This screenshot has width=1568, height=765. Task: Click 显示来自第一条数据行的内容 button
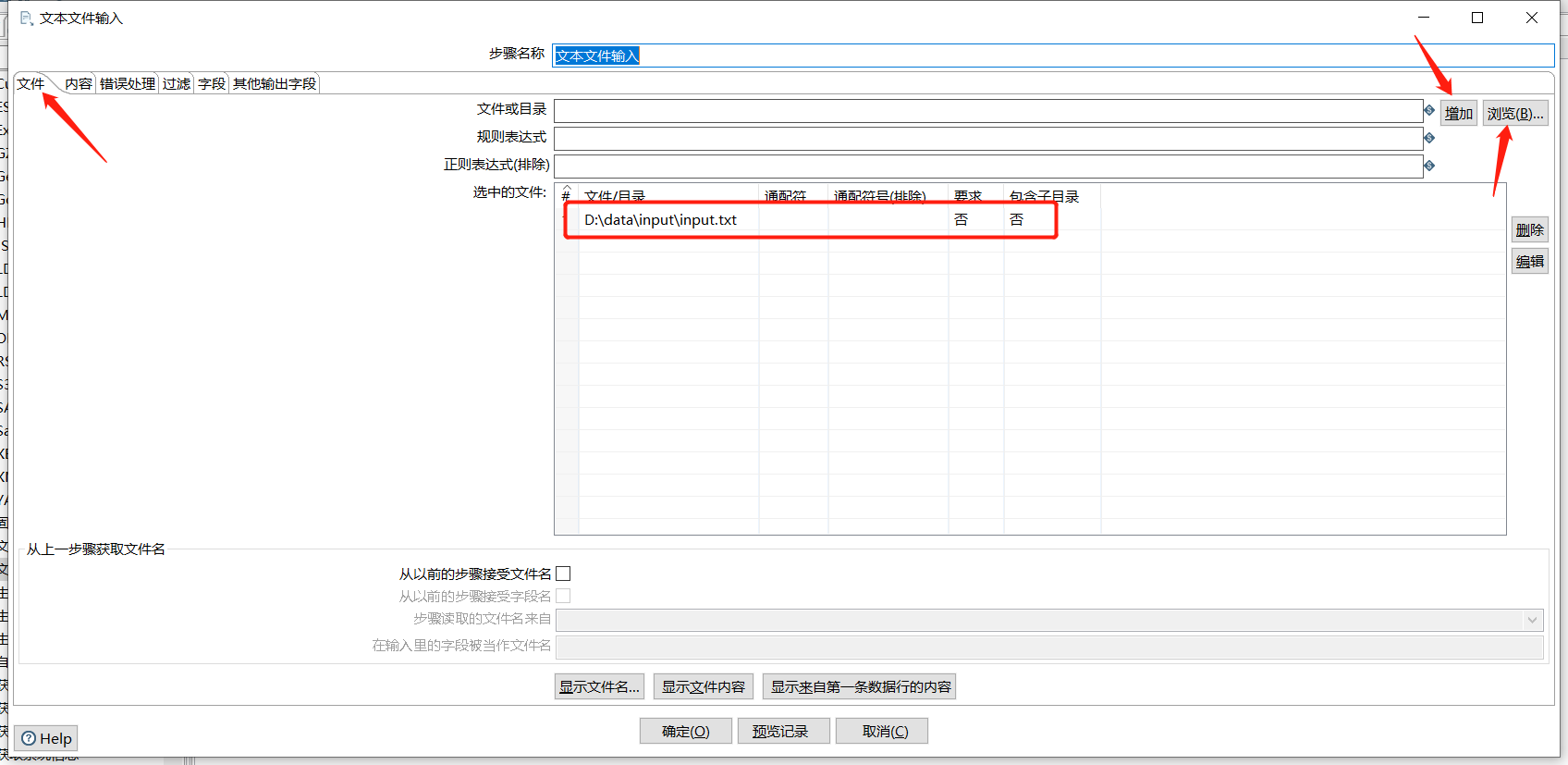click(861, 686)
